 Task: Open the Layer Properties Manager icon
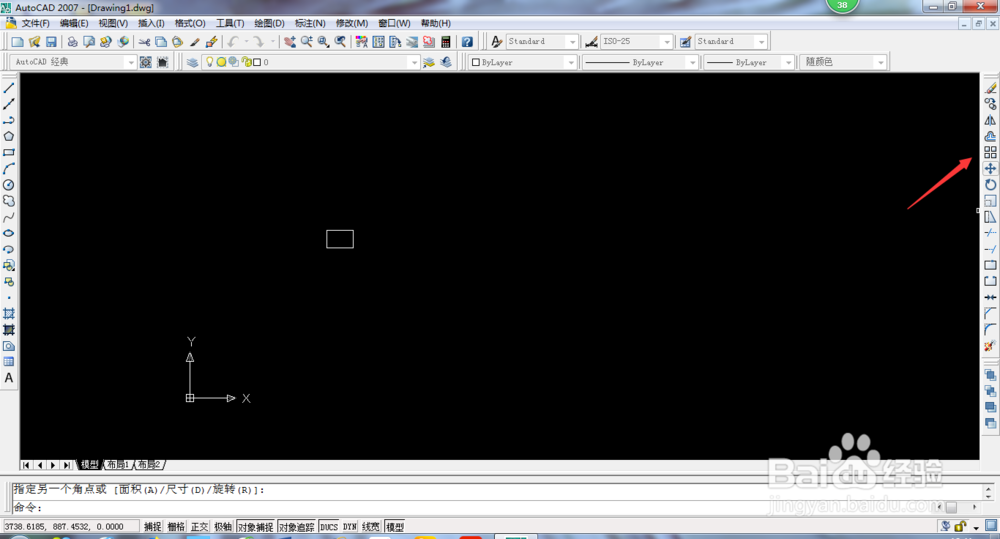pos(192,62)
